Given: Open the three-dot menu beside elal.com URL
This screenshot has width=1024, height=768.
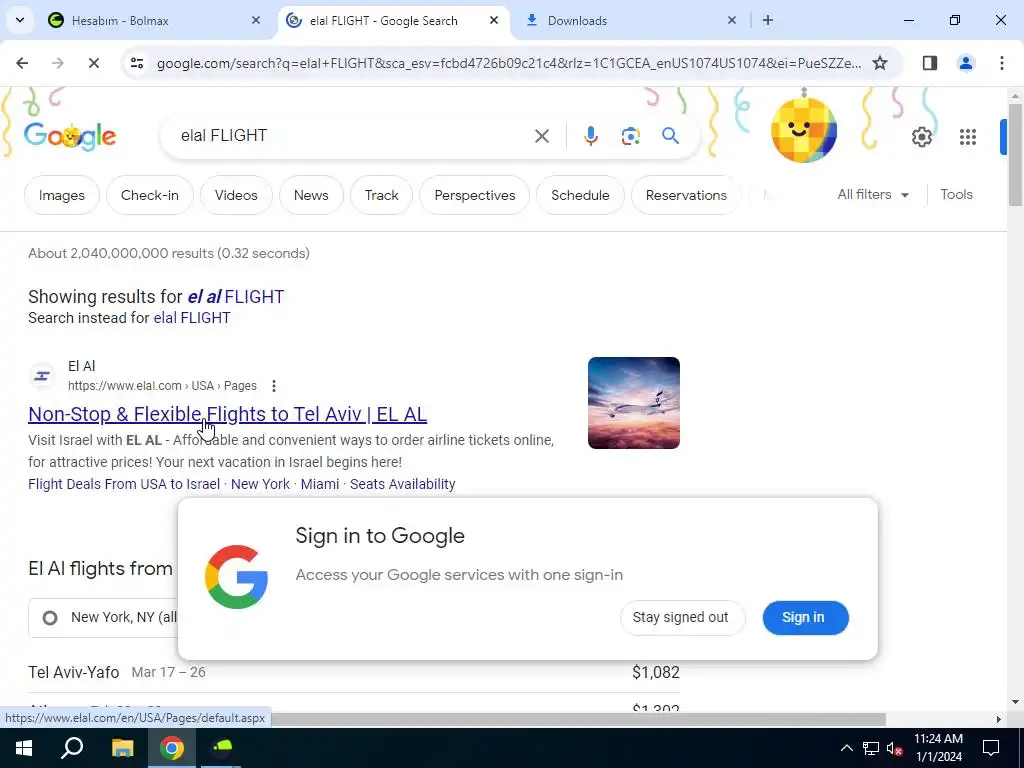Looking at the screenshot, I should tap(274, 386).
